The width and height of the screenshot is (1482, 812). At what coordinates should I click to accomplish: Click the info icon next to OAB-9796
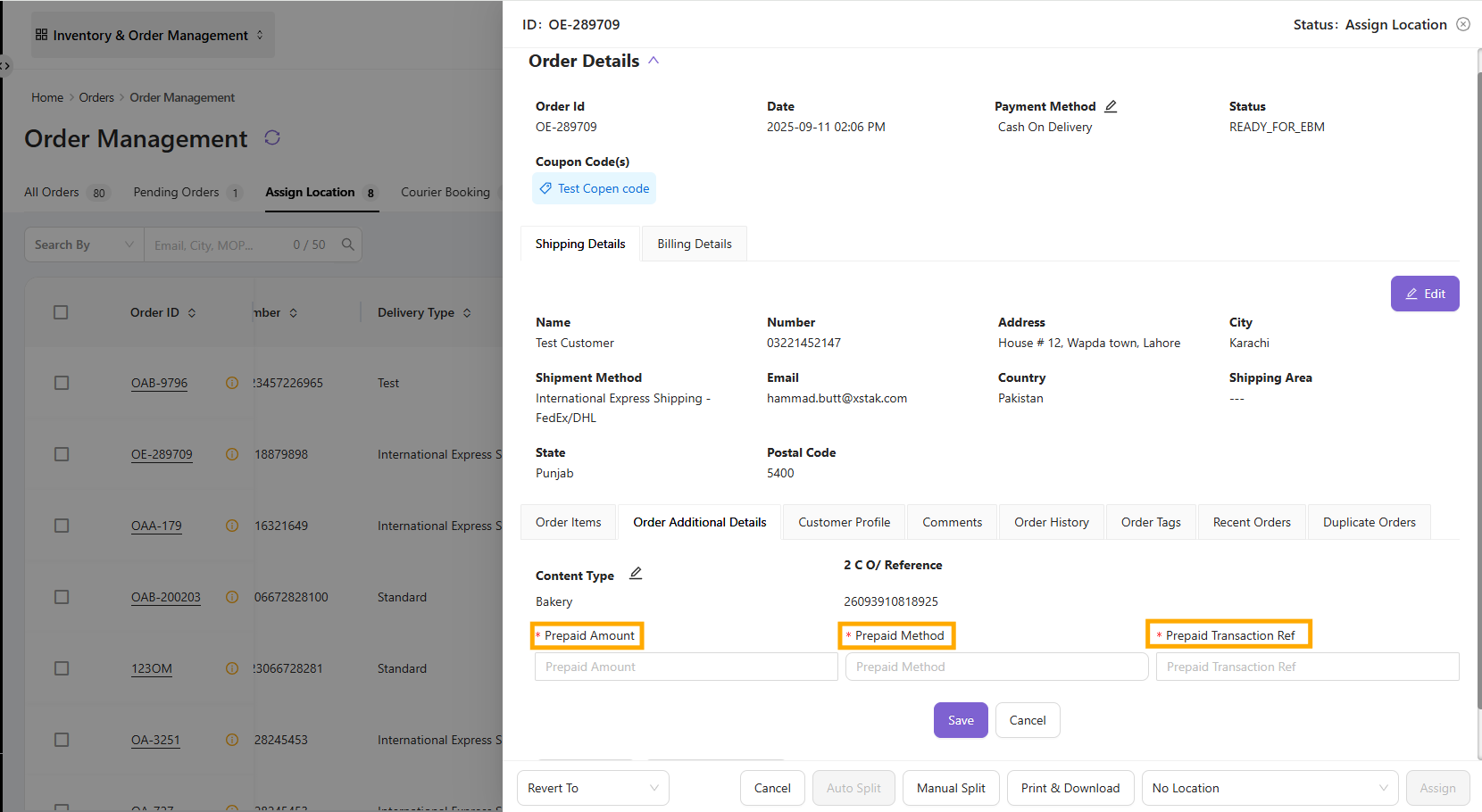click(232, 383)
